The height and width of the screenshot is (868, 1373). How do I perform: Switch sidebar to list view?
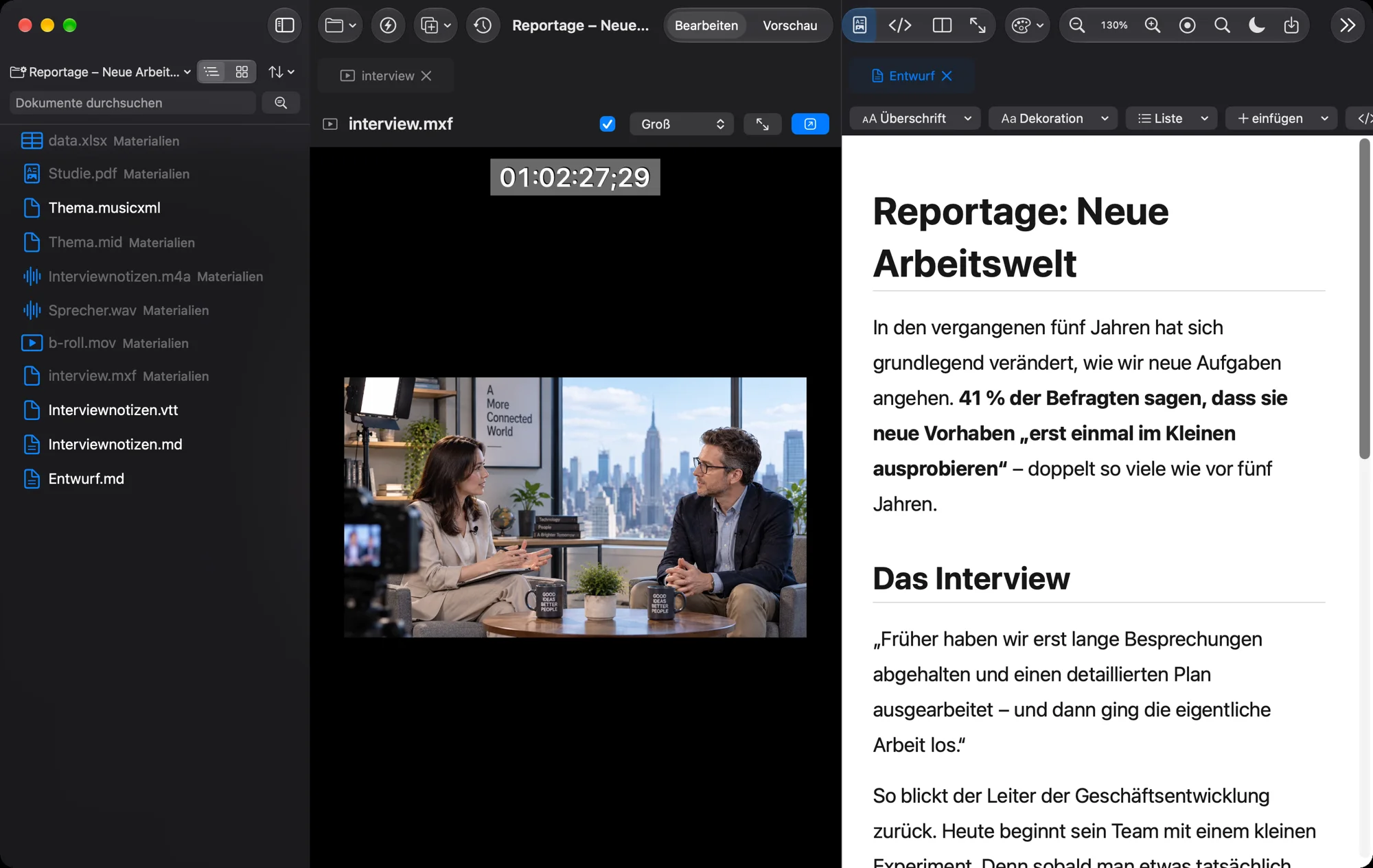click(x=212, y=71)
